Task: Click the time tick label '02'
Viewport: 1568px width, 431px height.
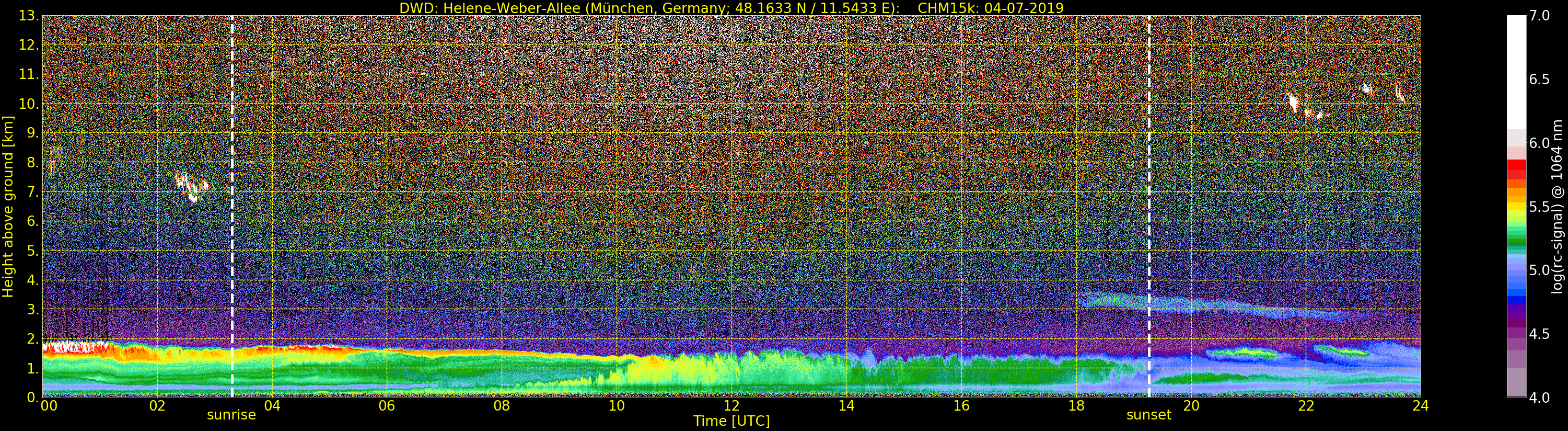Action: (157, 406)
